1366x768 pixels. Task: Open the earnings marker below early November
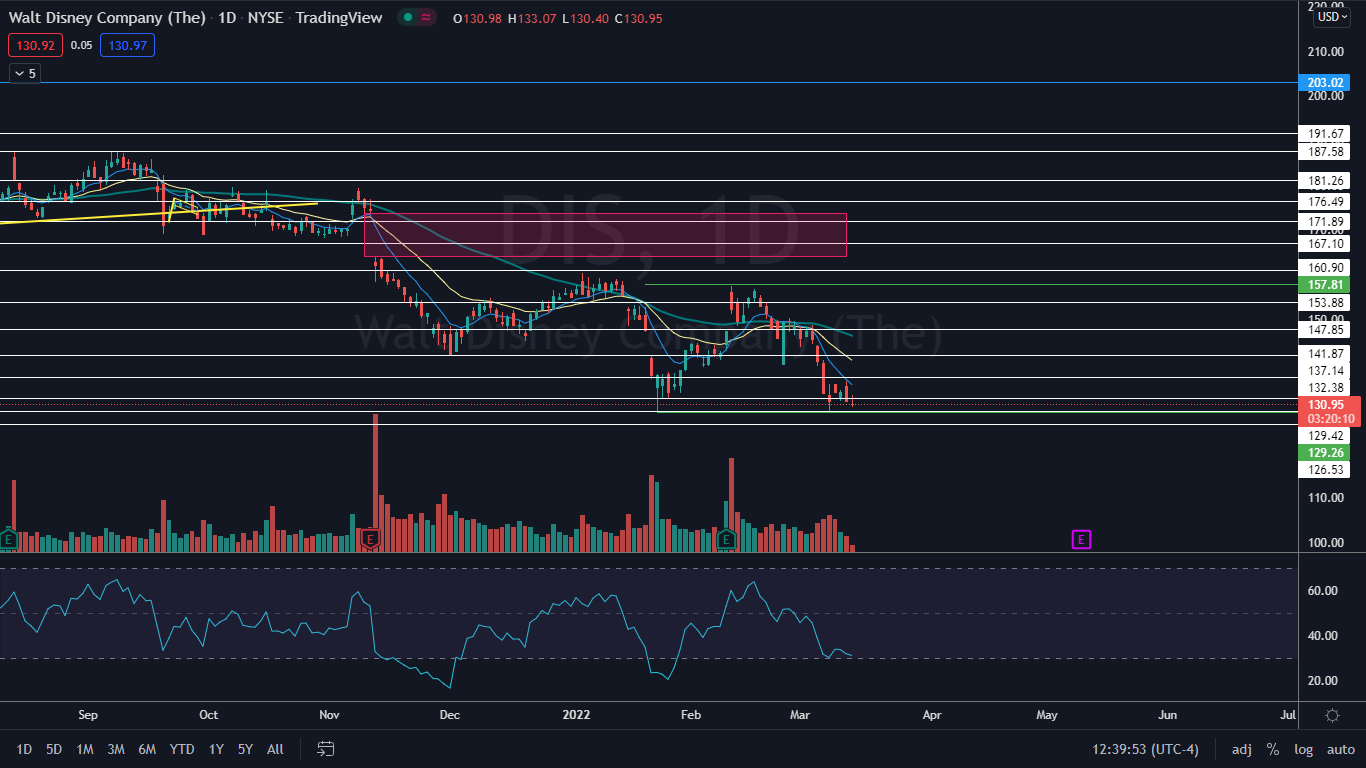(x=369, y=540)
